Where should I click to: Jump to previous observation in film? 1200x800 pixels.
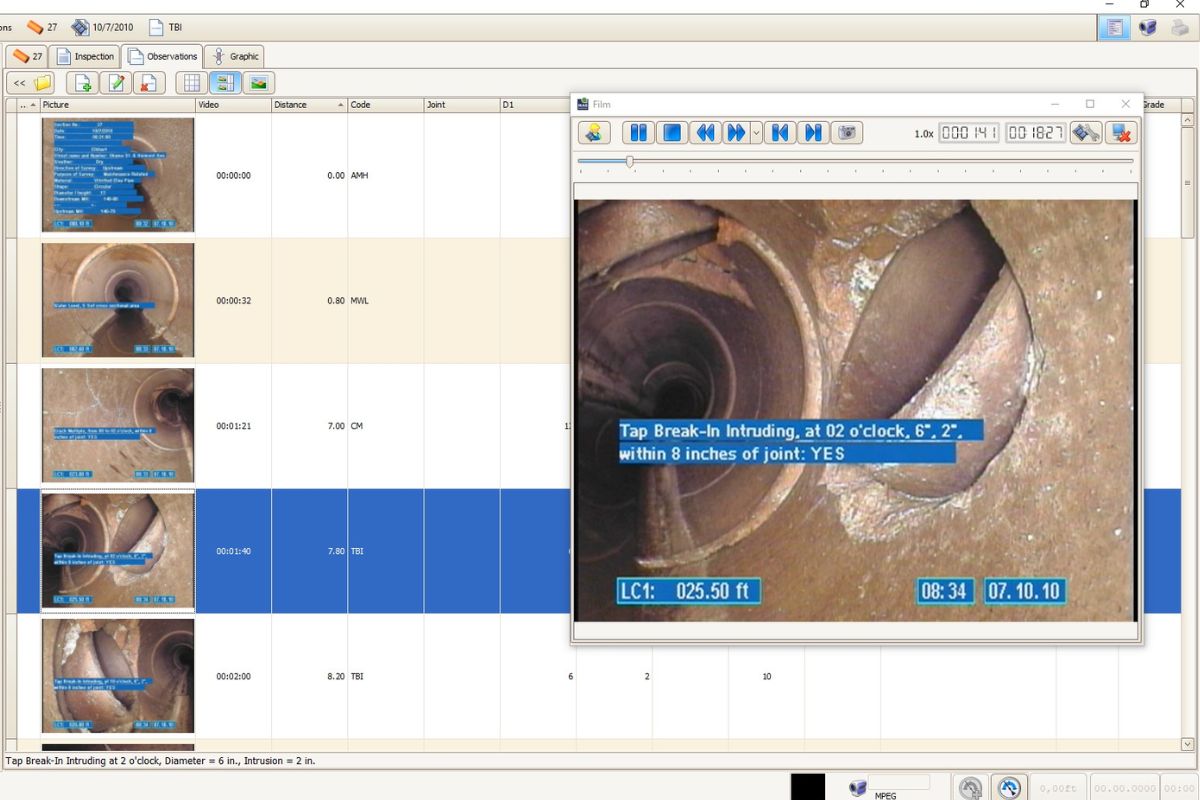pos(781,132)
